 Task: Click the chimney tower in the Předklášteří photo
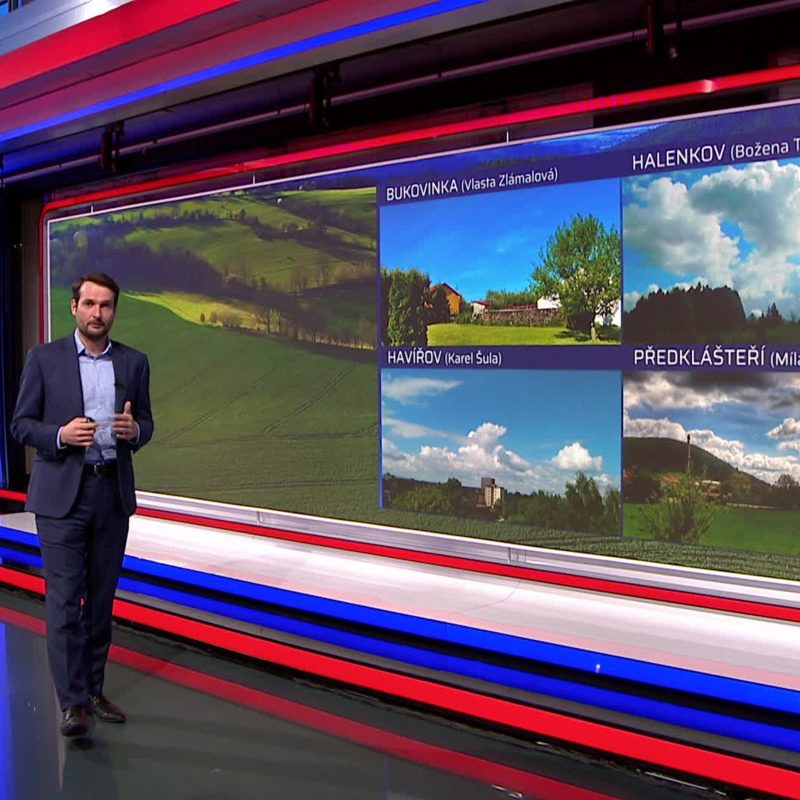(x=688, y=453)
